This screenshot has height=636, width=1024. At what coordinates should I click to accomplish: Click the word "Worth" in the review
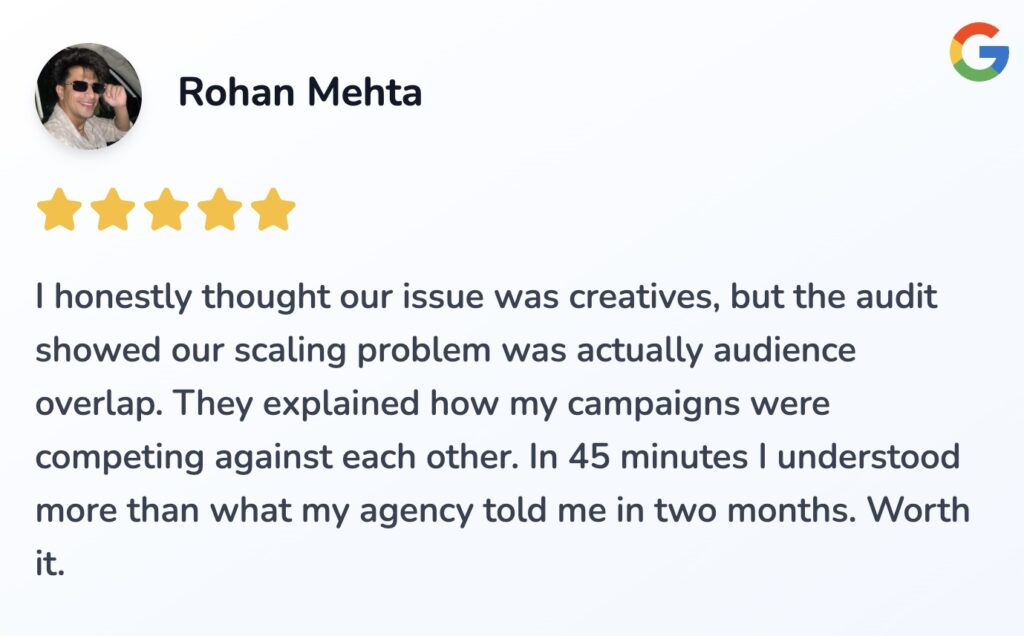pos(918,512)
